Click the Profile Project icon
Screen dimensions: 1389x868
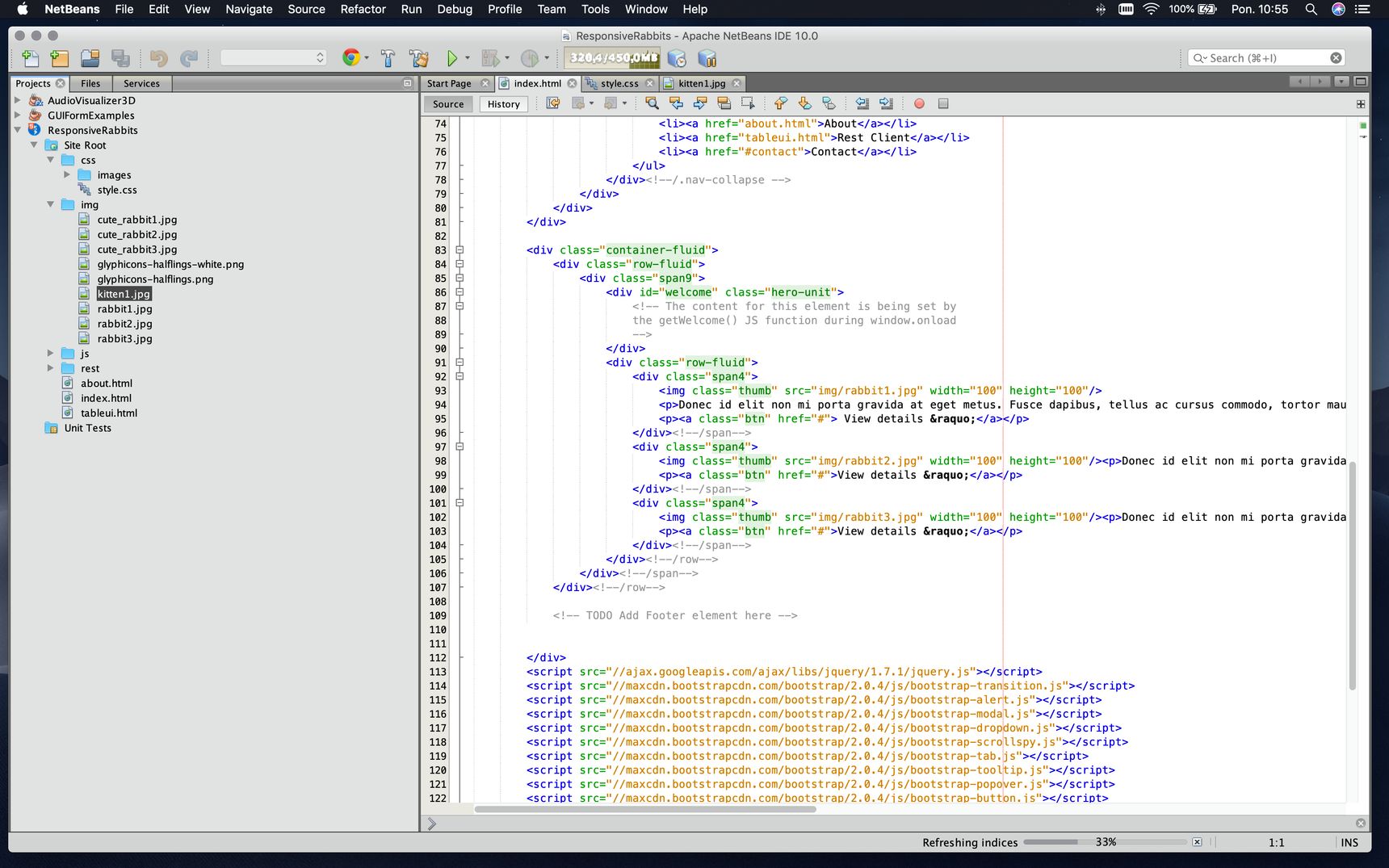530,58
